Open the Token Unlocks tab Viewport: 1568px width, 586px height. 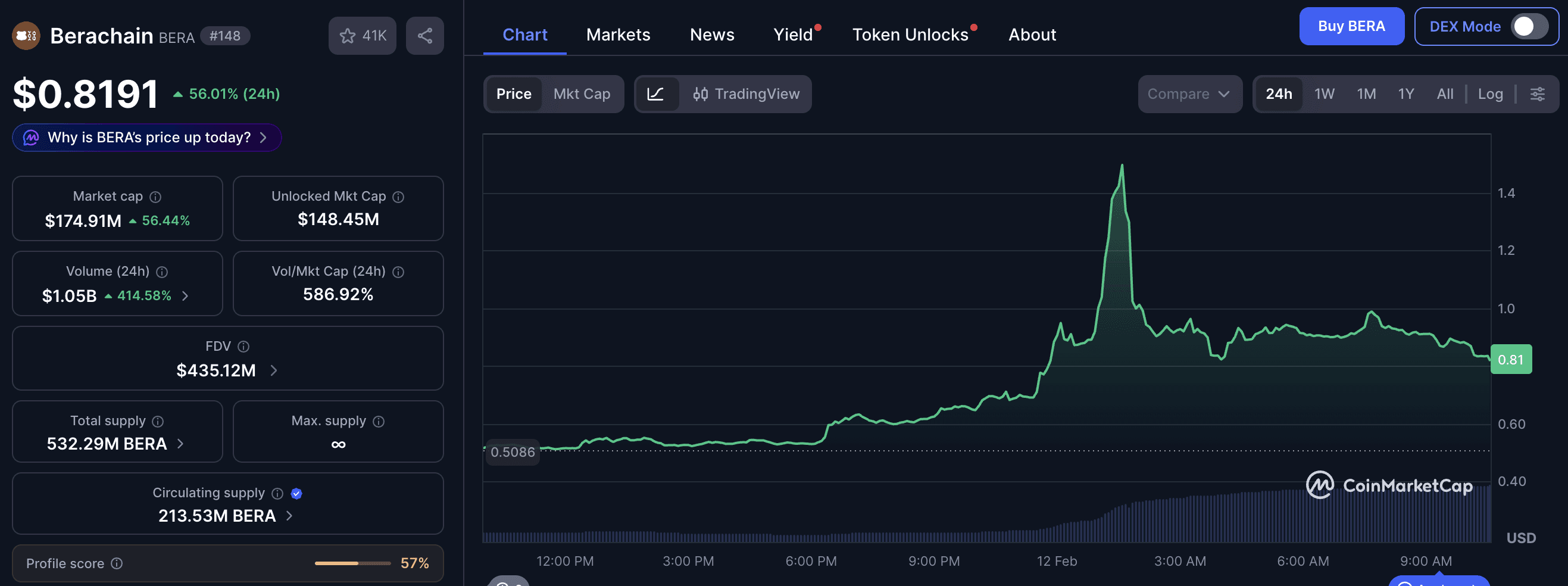pyautogui.click(x=911, y=35)
